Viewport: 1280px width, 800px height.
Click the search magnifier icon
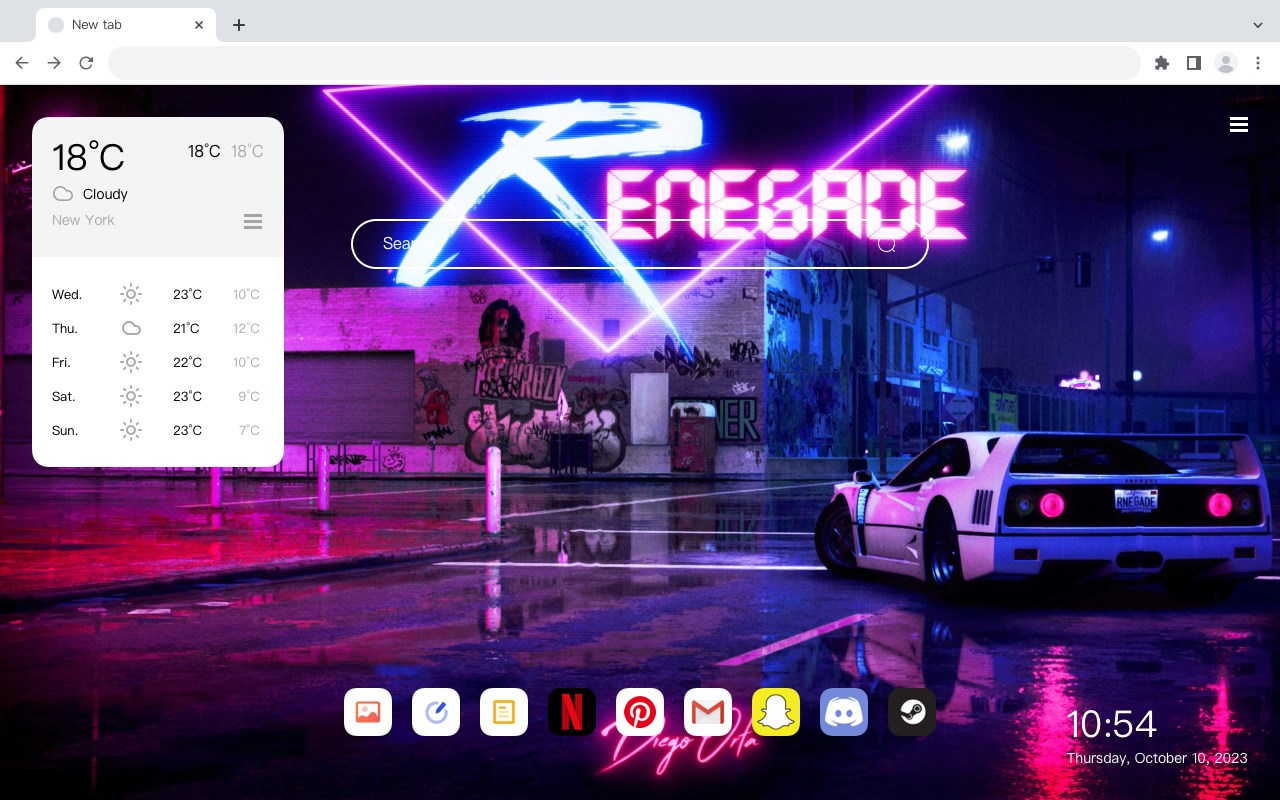(x=887, y=244)
